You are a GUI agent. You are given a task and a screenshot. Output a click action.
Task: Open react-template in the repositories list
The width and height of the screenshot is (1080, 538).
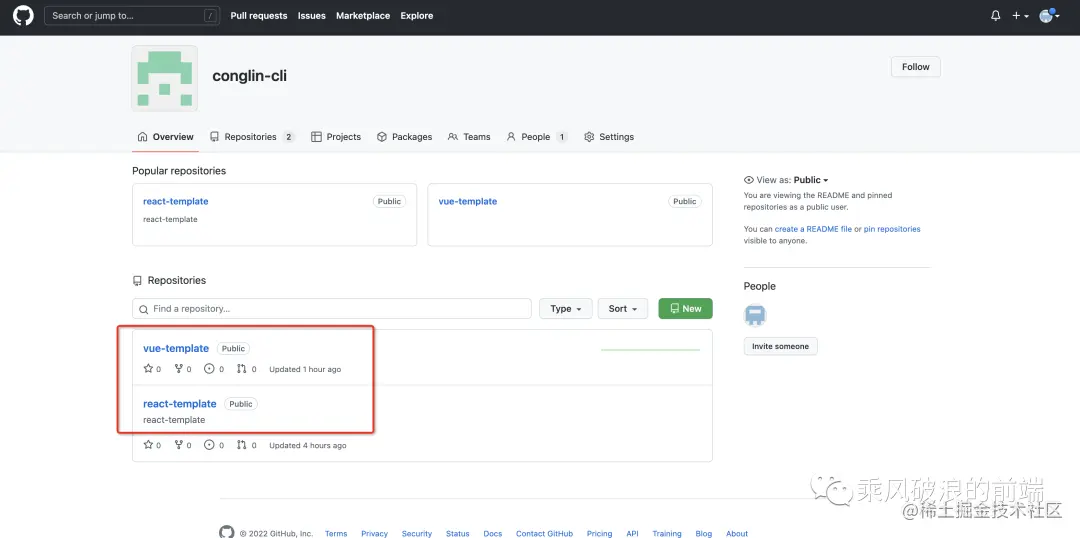[x=180, y=404]
